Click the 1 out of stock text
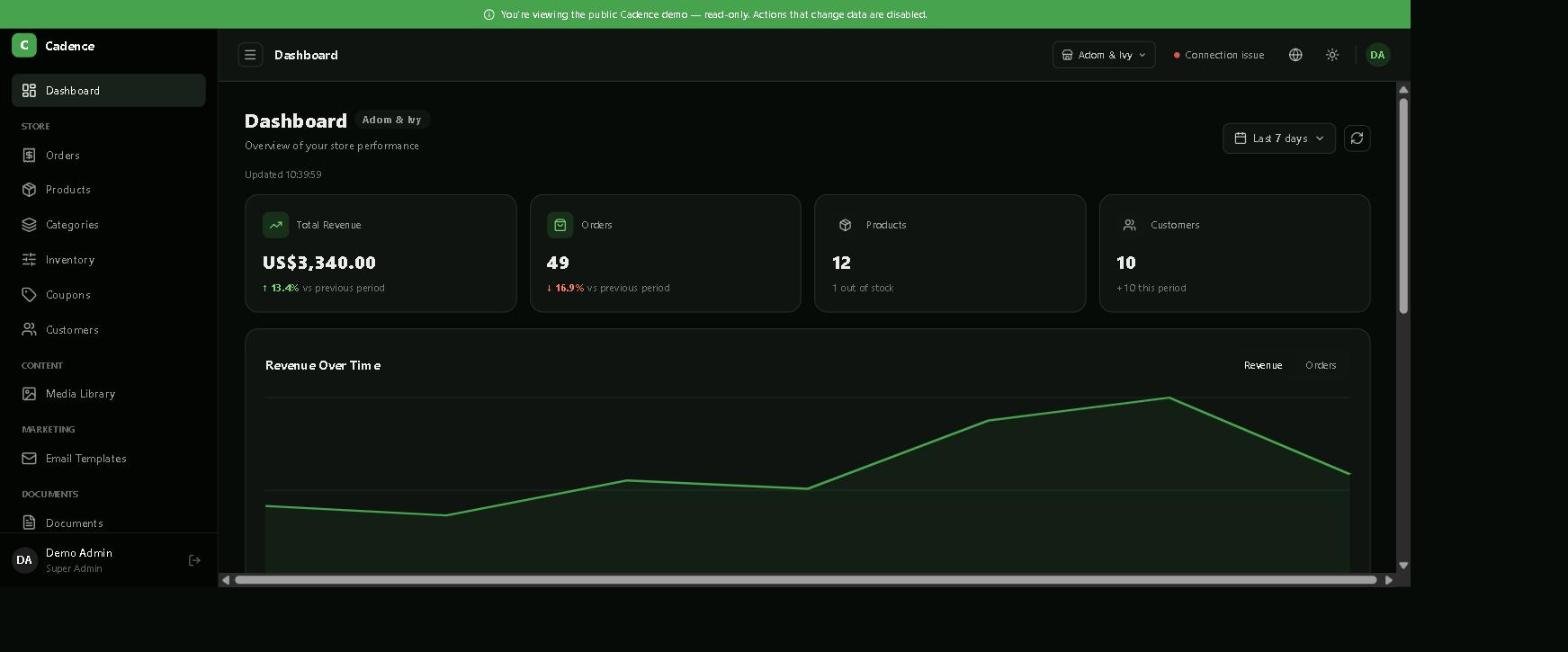Viewport: 1568px width, 652px height. click(863, 288)
